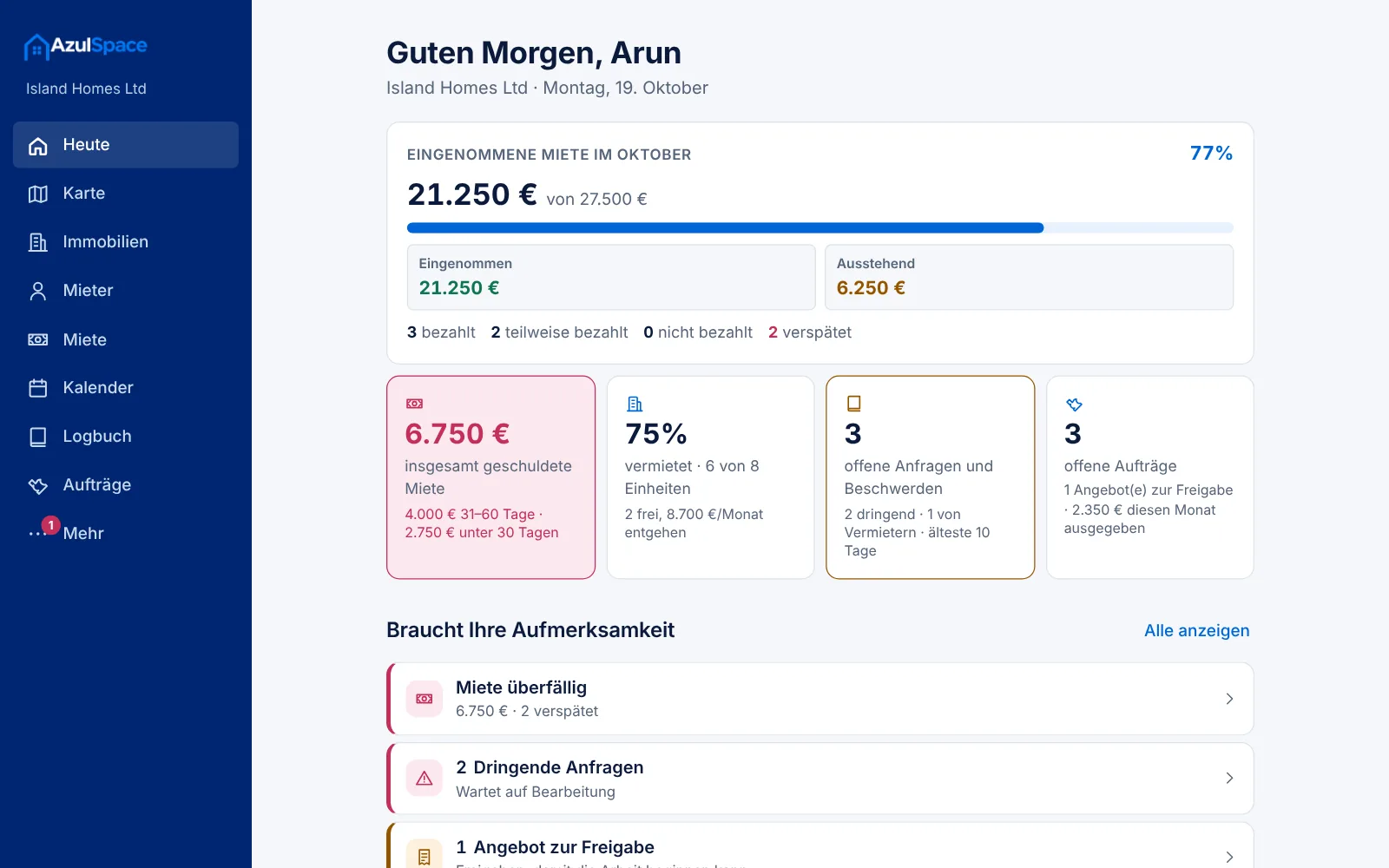
Task: Open the insgesamt geschuldete Miete card
Action: tap(491, 477)
